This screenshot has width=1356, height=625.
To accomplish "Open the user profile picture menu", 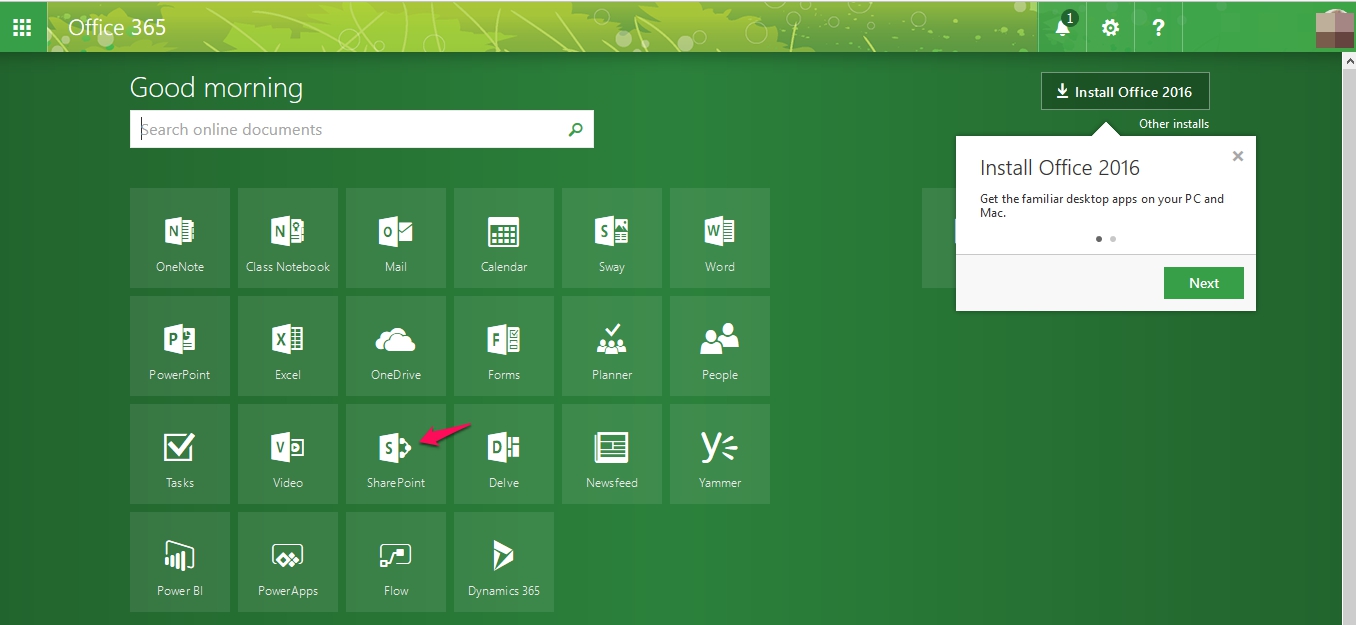I will (x=1334, y=27).
